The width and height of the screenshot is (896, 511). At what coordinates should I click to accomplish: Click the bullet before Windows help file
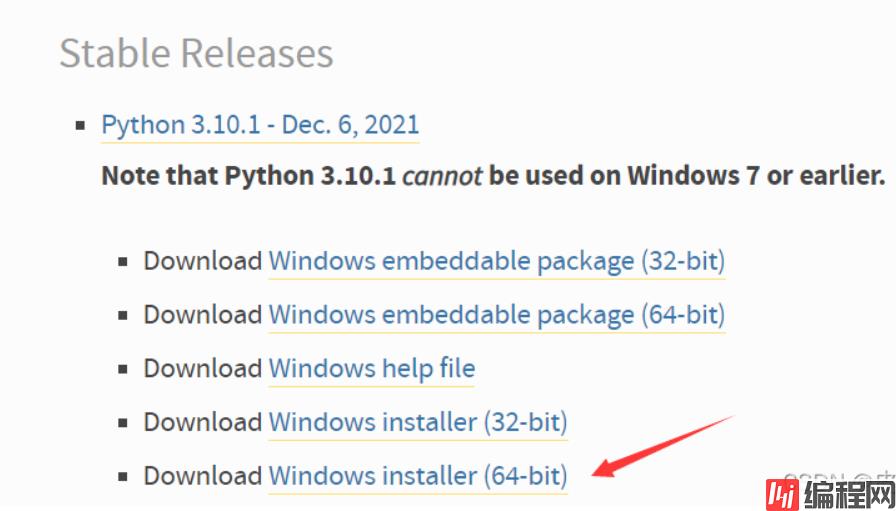coord(123,369)
